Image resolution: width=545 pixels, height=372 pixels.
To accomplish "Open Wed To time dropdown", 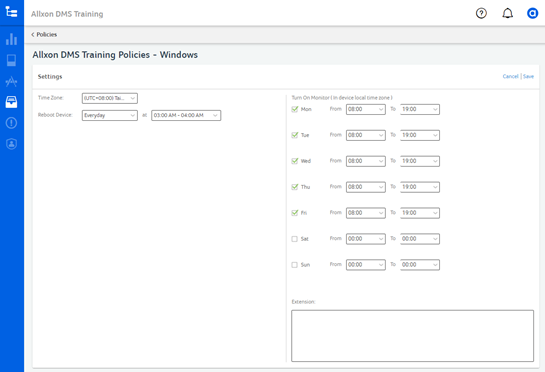I will [420, 161].
